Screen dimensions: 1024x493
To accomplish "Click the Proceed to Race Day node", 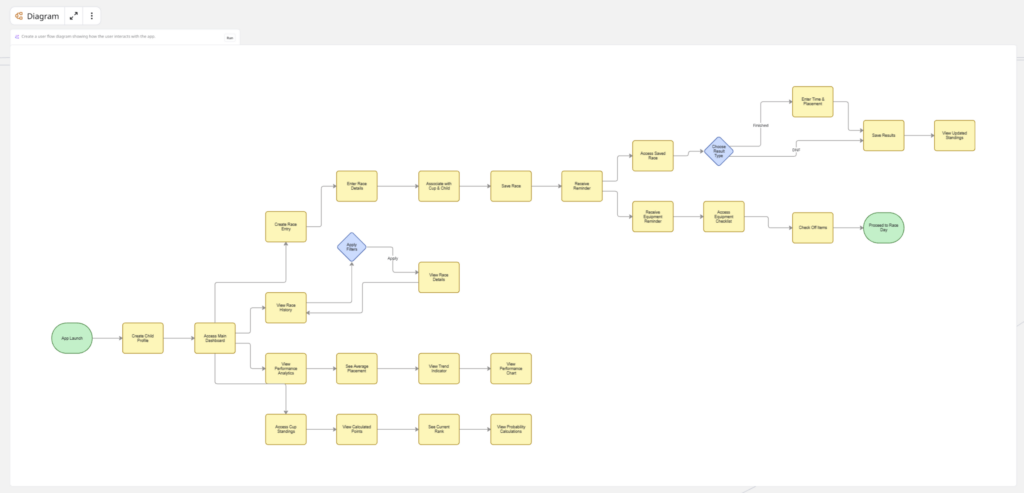I will [883, 228].
